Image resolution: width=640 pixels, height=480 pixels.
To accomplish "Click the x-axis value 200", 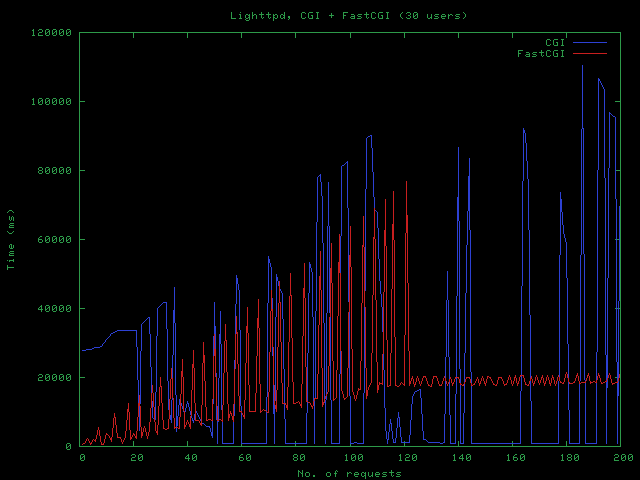I will [623, 458].
